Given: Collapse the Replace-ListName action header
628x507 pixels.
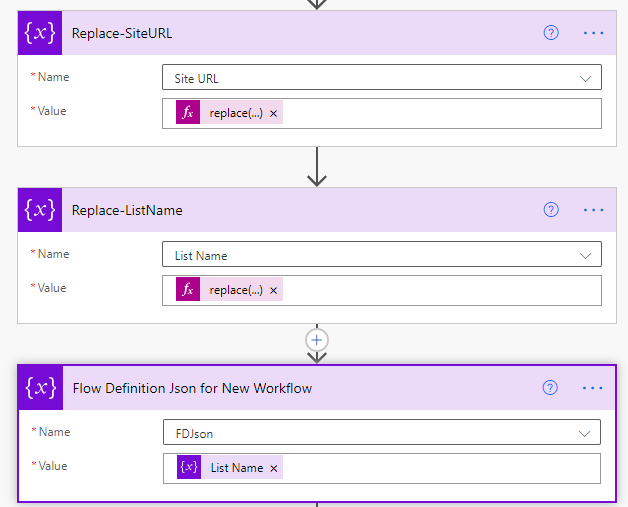Looking at the screenshot, I should coord(300,210).
